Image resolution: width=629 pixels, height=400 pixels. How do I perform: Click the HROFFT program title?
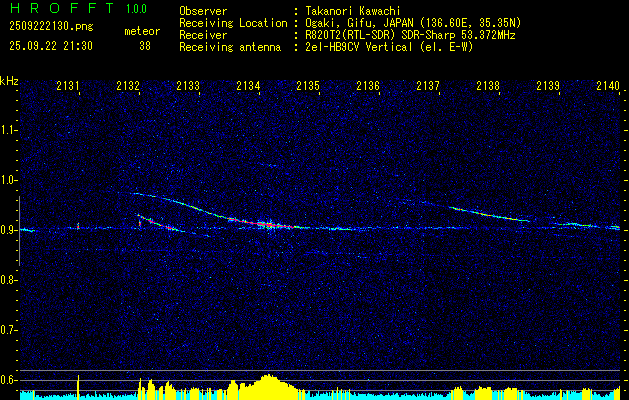(x=62, y=8)
